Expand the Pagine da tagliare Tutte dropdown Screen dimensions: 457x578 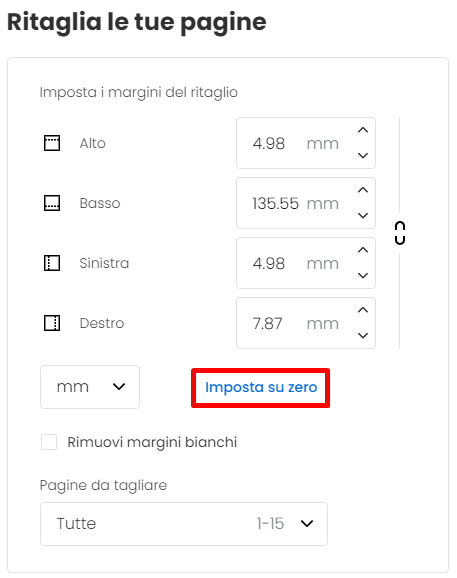click(x=184, y=524)
